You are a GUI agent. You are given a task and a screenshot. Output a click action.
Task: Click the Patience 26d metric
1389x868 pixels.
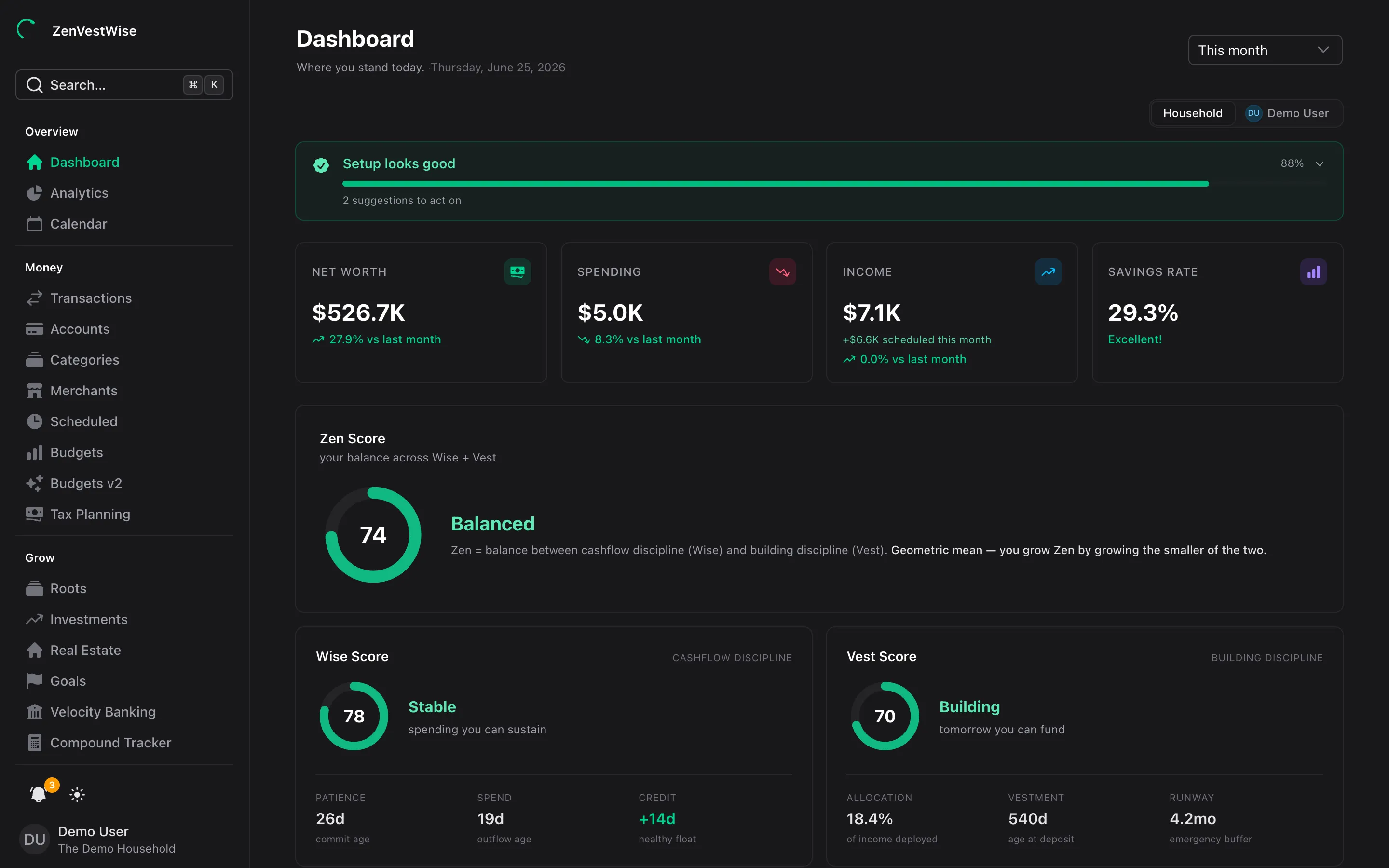342,818
